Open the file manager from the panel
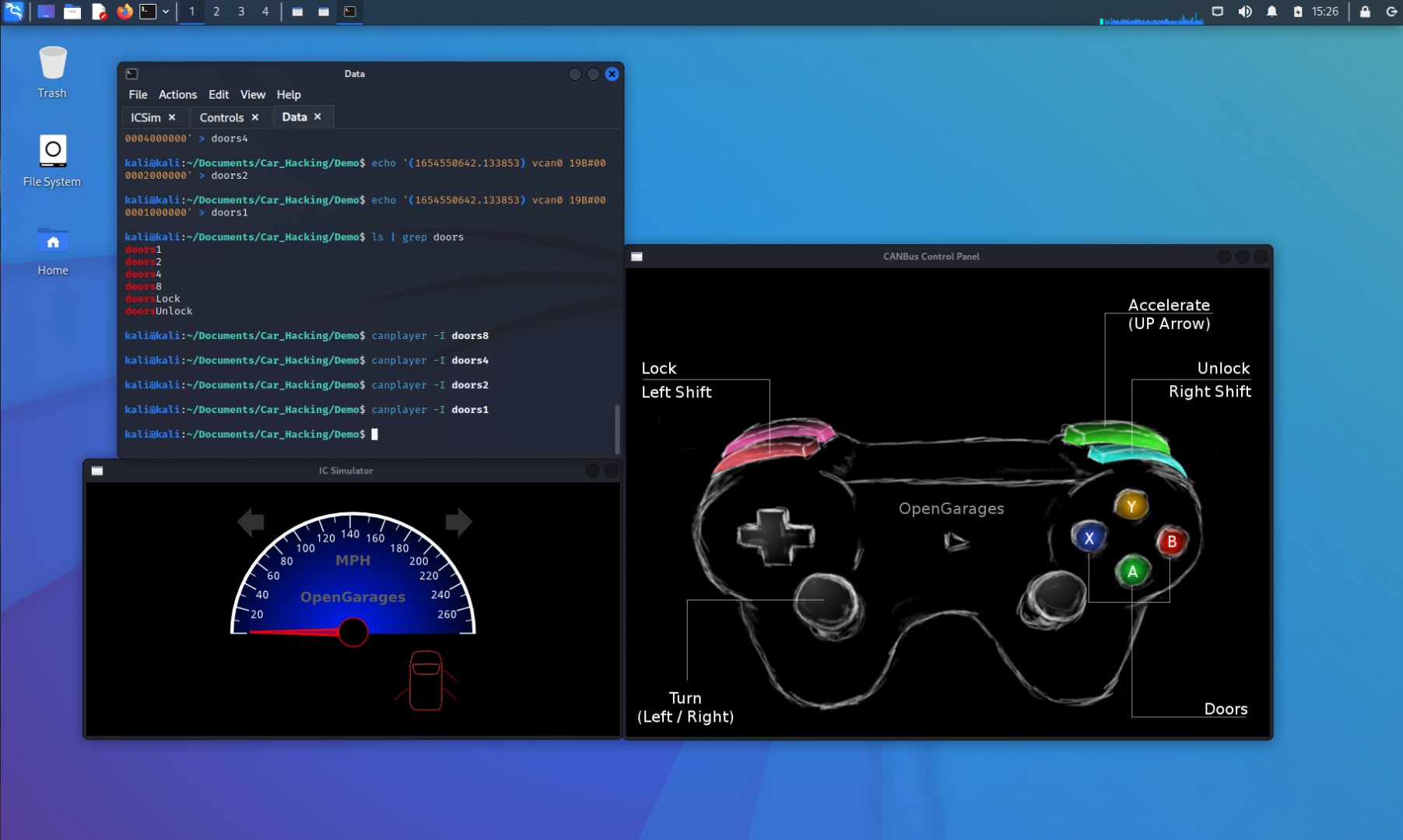 72,12
